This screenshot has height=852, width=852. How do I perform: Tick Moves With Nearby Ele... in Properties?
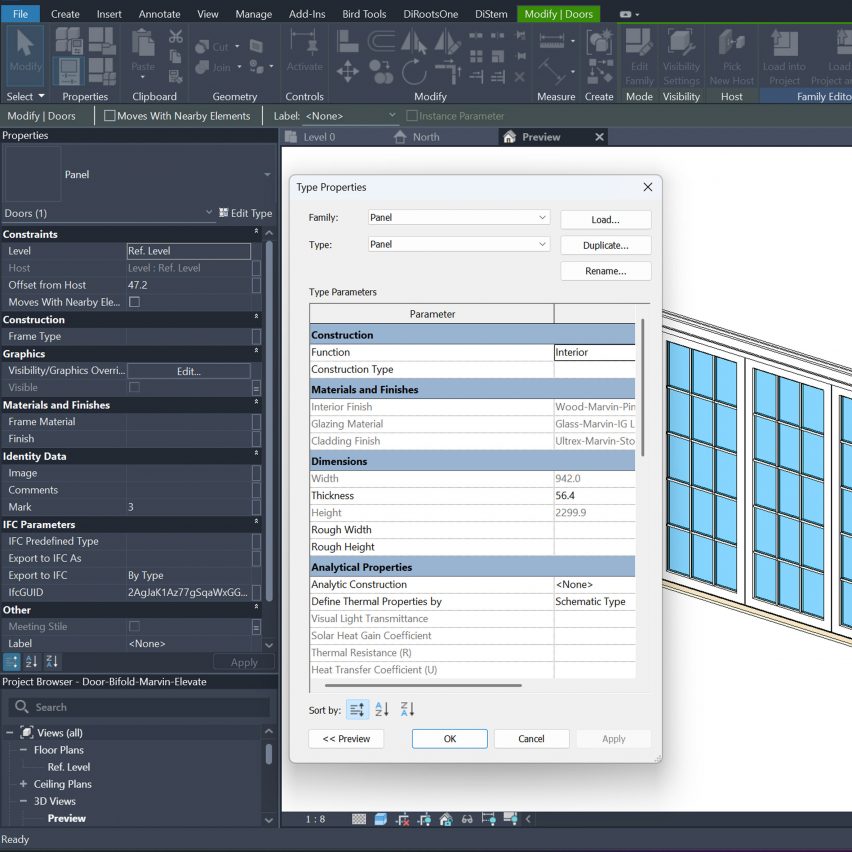click(x=134, y=302)
